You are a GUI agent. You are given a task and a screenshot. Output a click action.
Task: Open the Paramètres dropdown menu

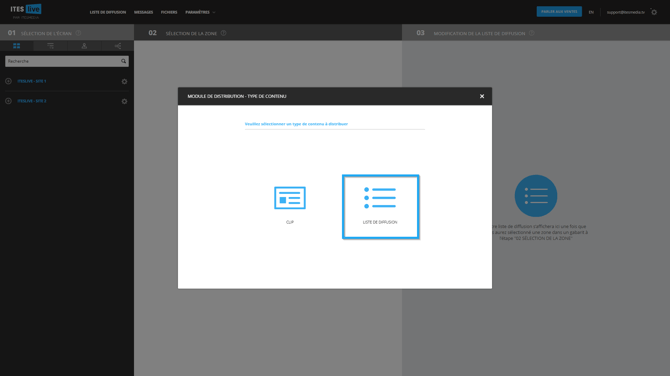200,12
